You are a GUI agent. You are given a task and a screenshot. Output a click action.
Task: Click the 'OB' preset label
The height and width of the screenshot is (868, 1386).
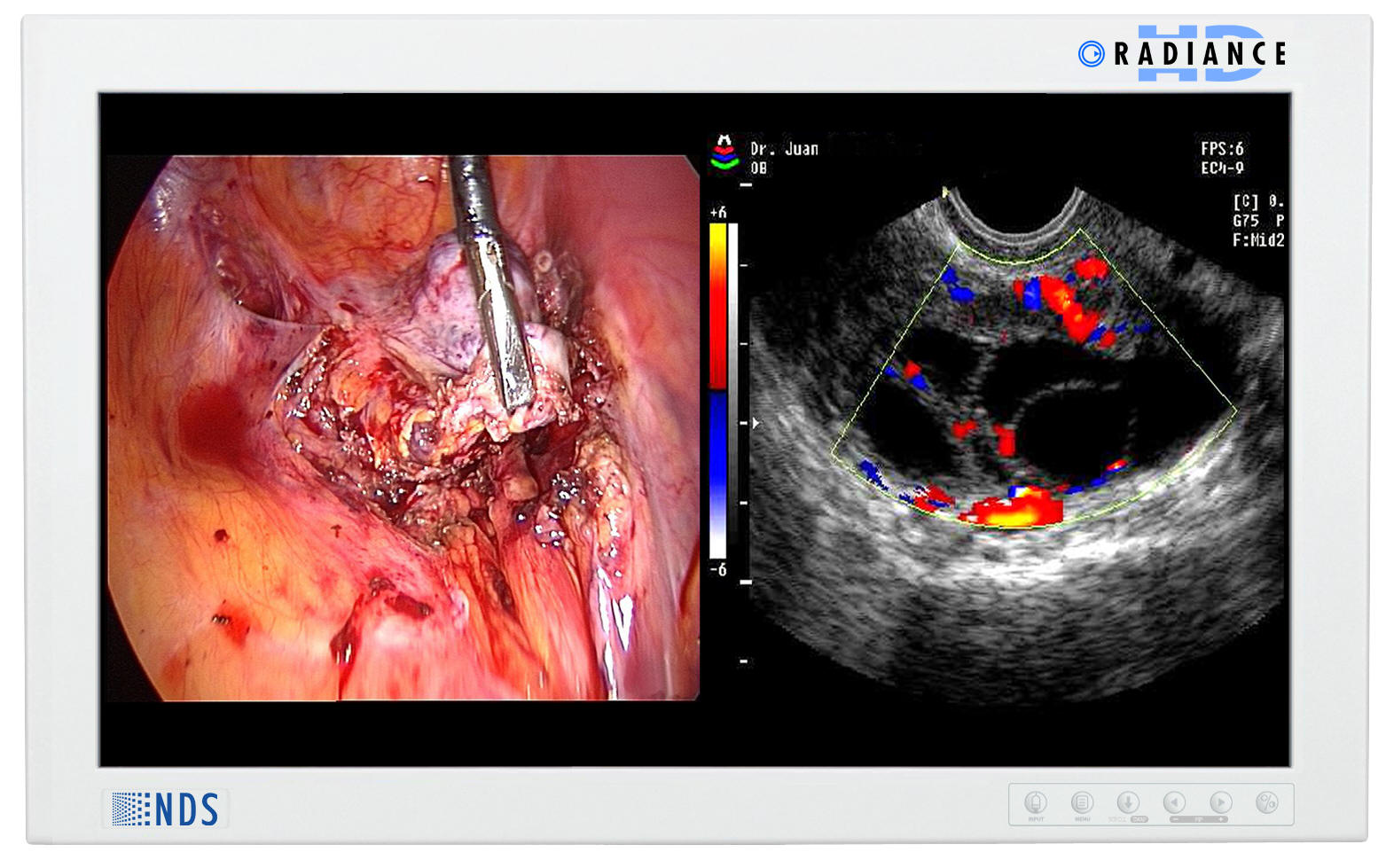tap(759, 168)
